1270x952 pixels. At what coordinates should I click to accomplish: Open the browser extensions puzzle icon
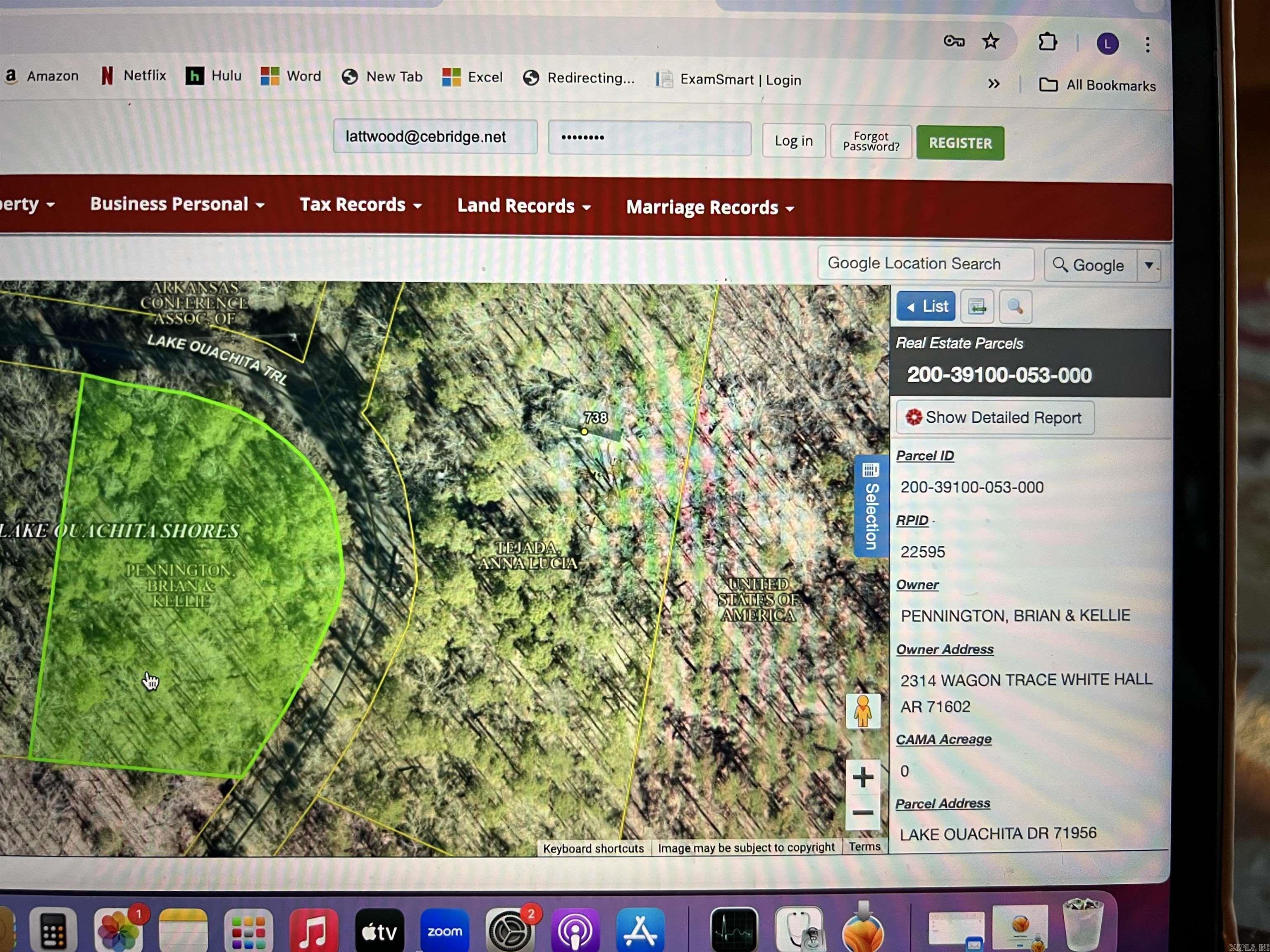point(1048,42)
